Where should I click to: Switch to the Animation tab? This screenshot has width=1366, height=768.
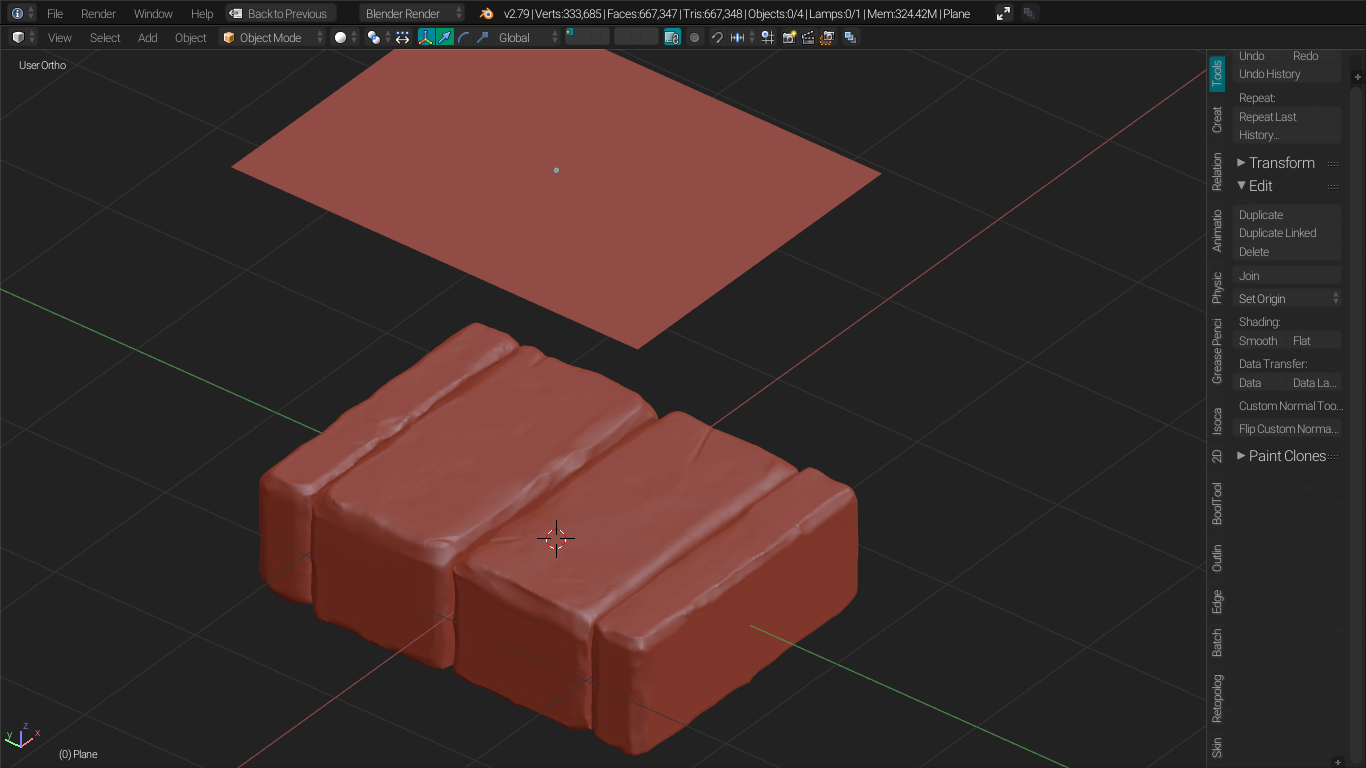[1217, 230]
